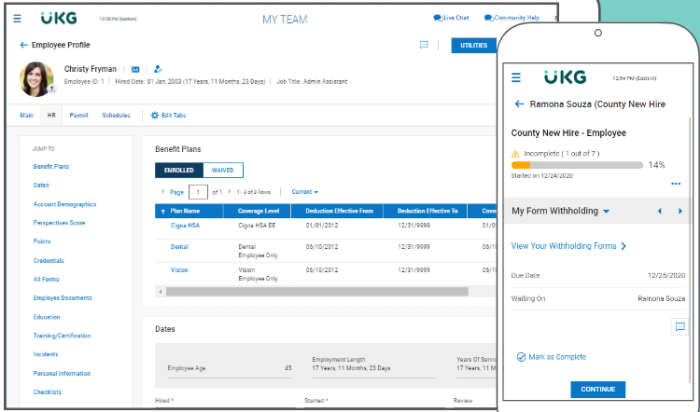The height and width of the screenshot is (412, 700).
Task: Click the UTILITIES button
Action: [474, 46]
